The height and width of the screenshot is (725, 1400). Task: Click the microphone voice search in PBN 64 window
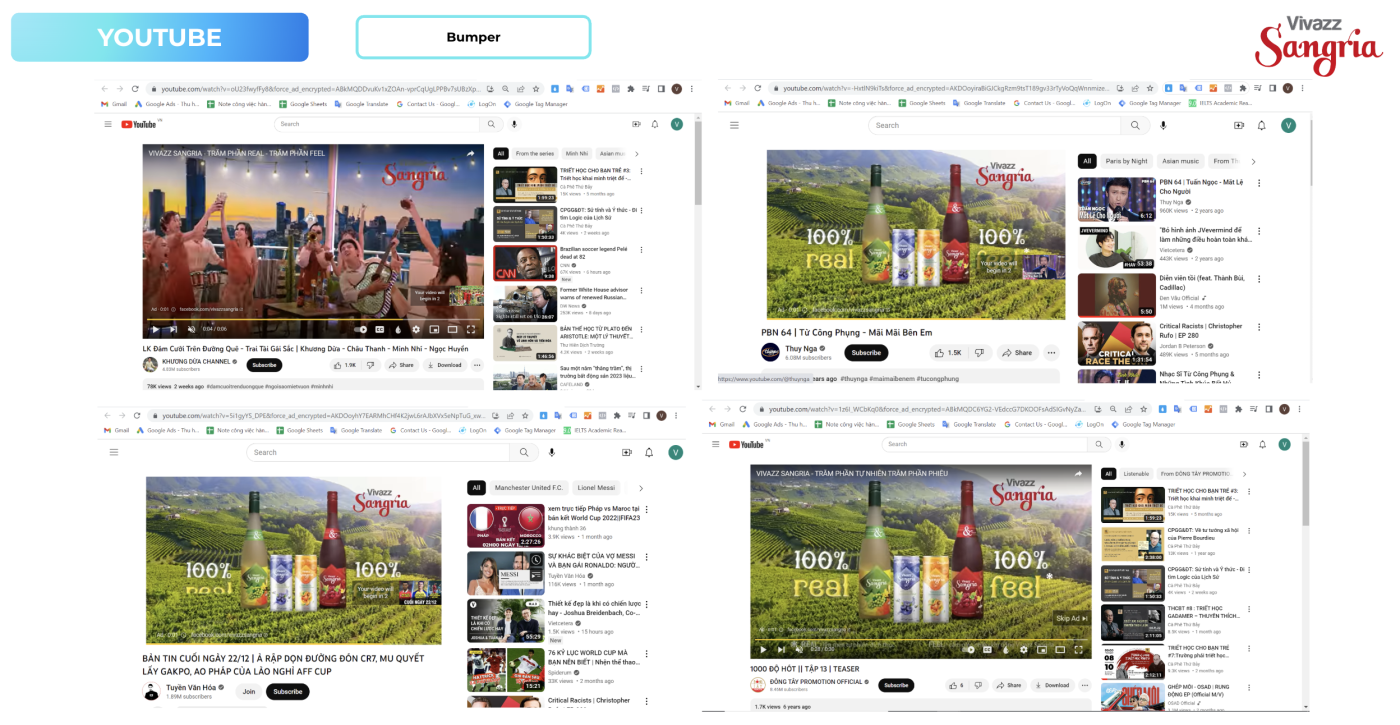coord(1162,125)
